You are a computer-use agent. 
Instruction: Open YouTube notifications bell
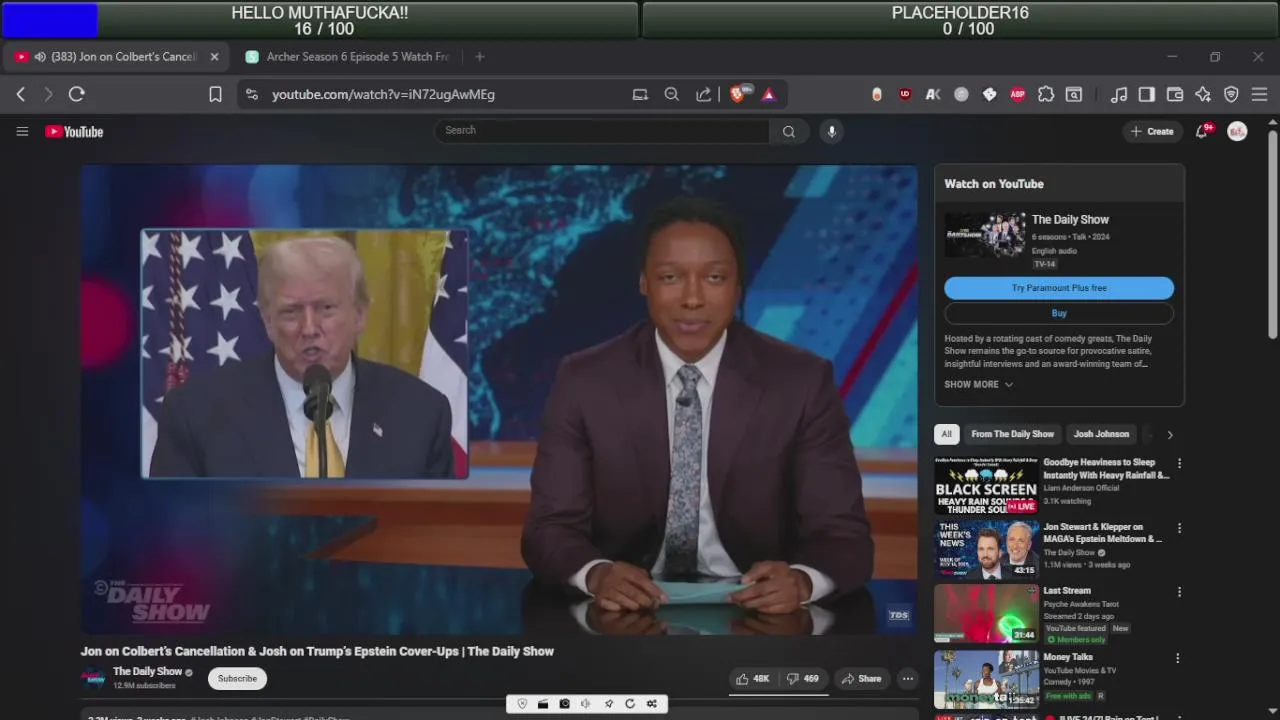tap(1202, 131)
